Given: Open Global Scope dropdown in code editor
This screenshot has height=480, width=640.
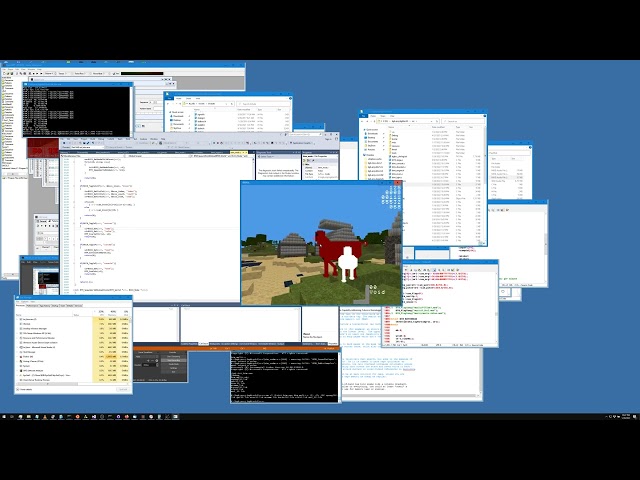Looking at the screenshot, I should pos(160,156).
